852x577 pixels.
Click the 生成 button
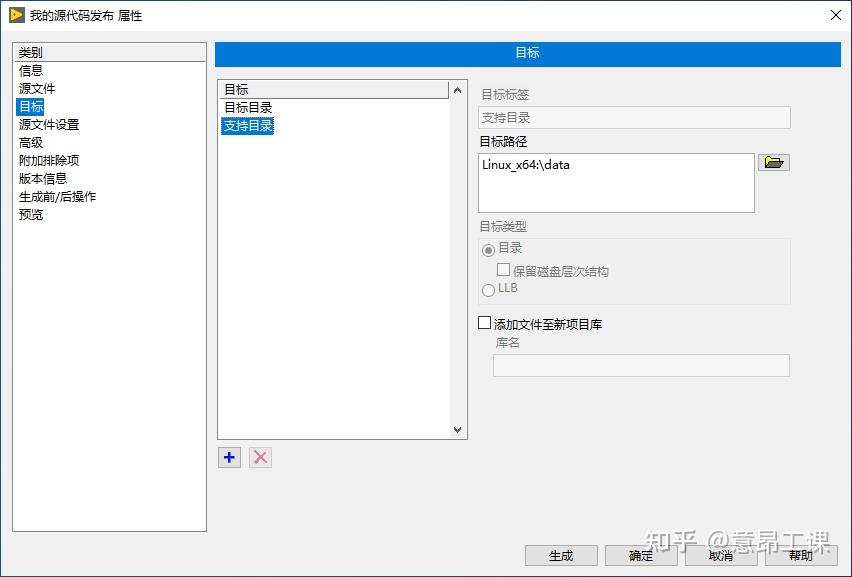[561, 555]
